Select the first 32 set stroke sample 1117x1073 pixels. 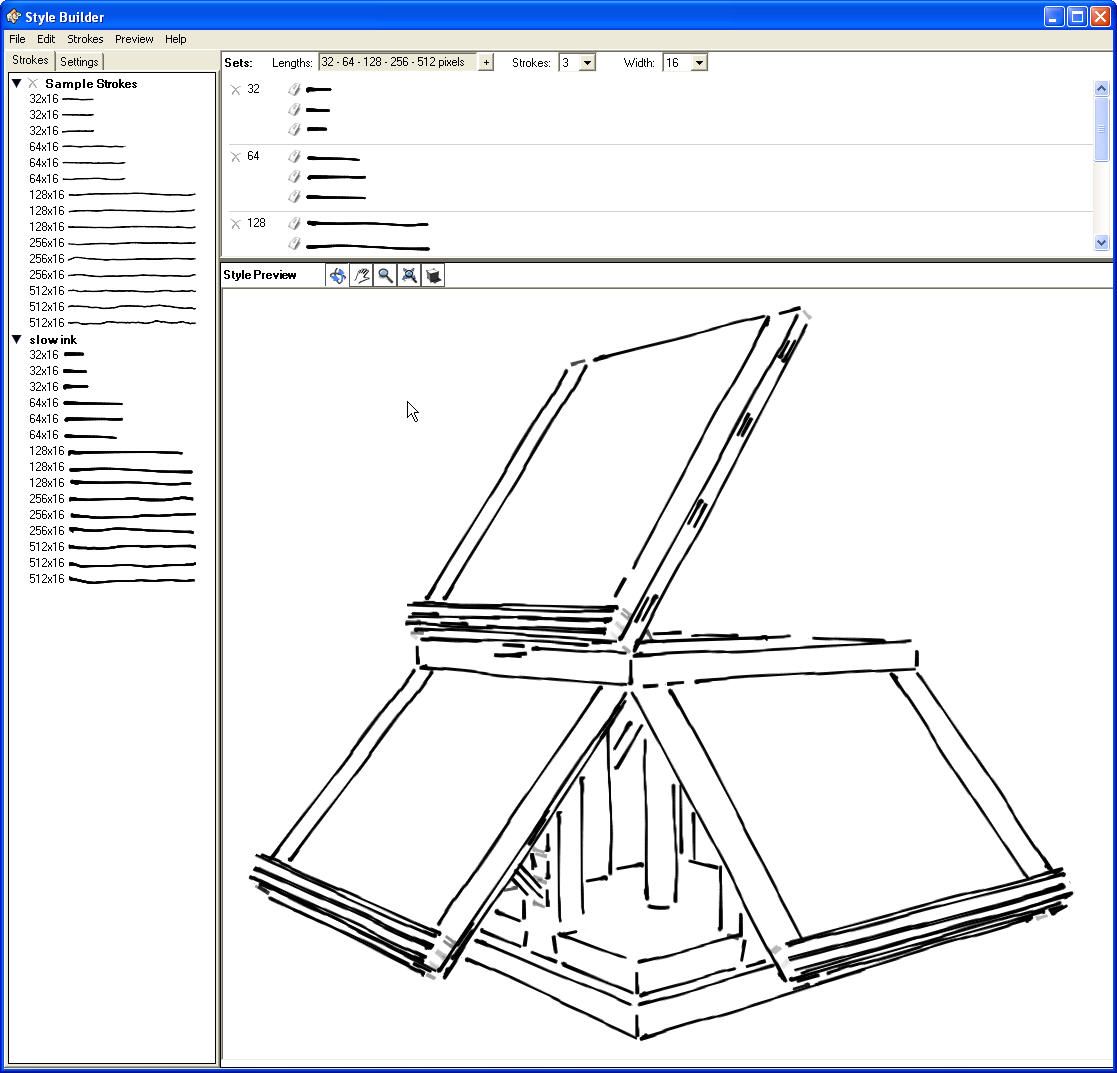318,90
